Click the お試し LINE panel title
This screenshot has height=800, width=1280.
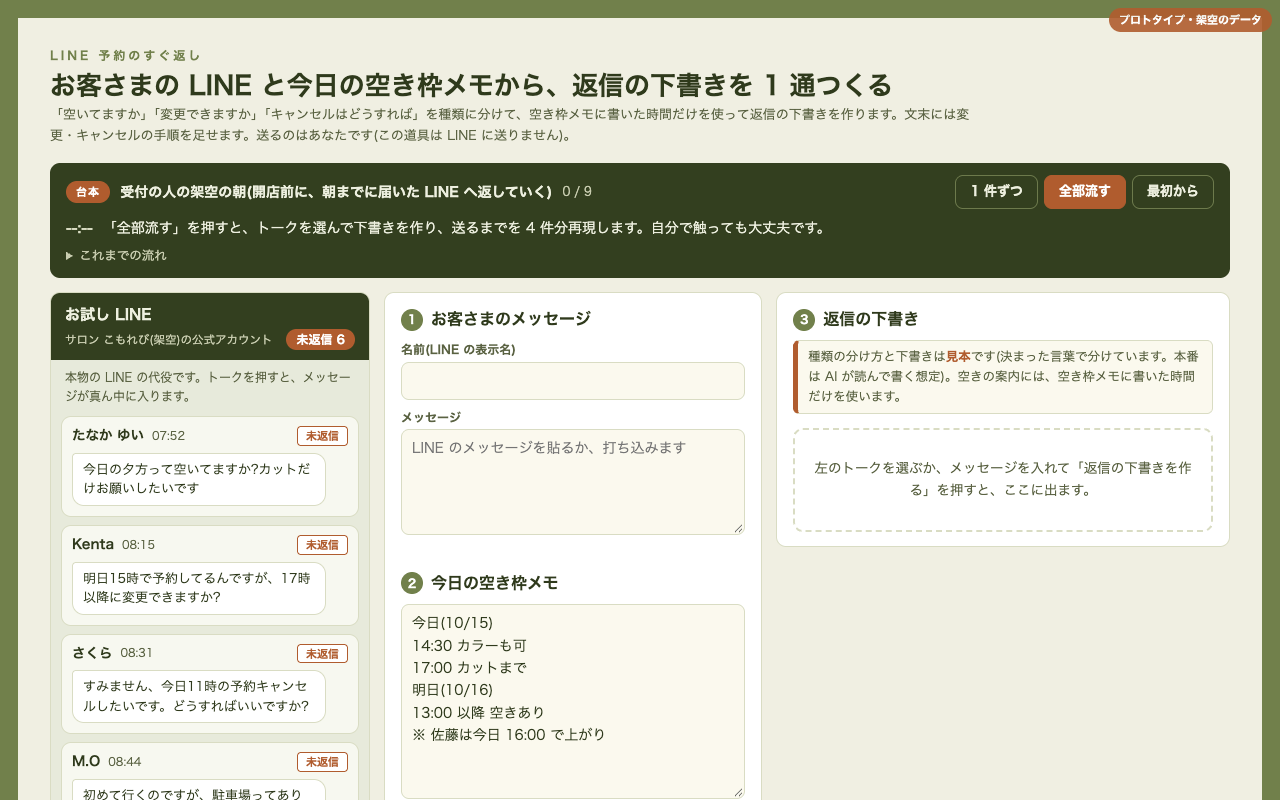[x=108, y=315]
